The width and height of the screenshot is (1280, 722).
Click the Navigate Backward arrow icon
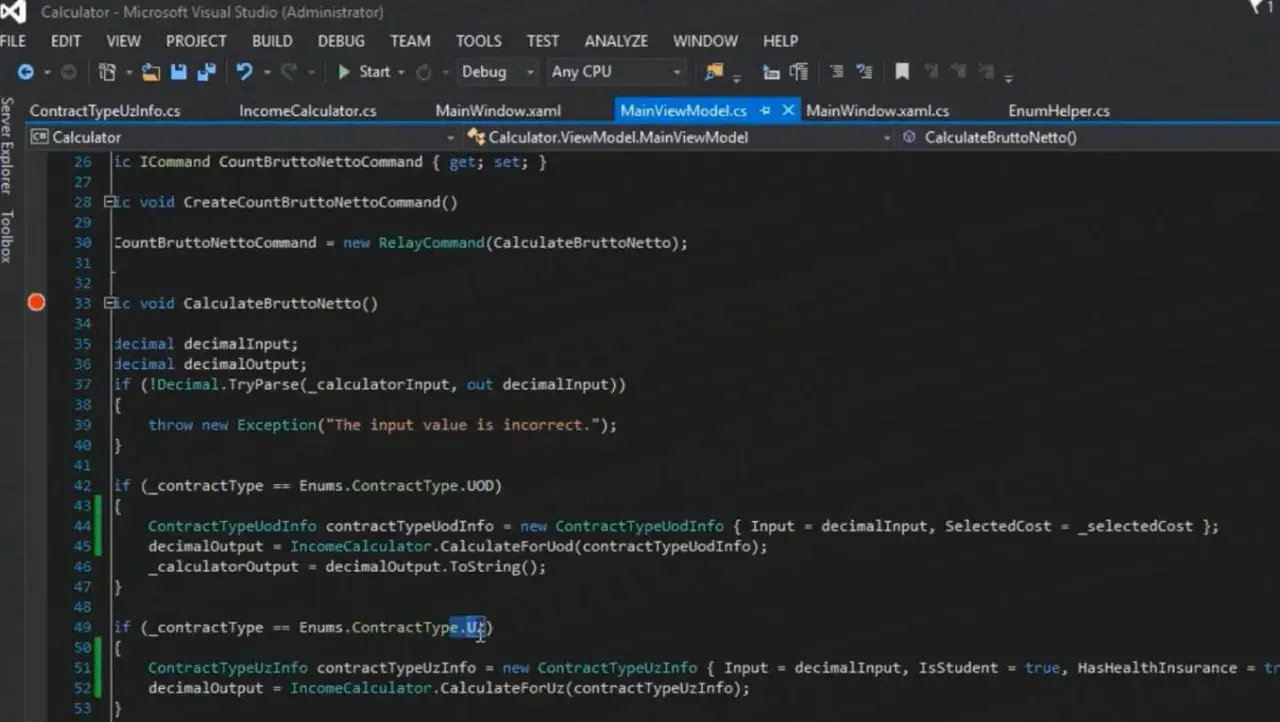(25, 72)
